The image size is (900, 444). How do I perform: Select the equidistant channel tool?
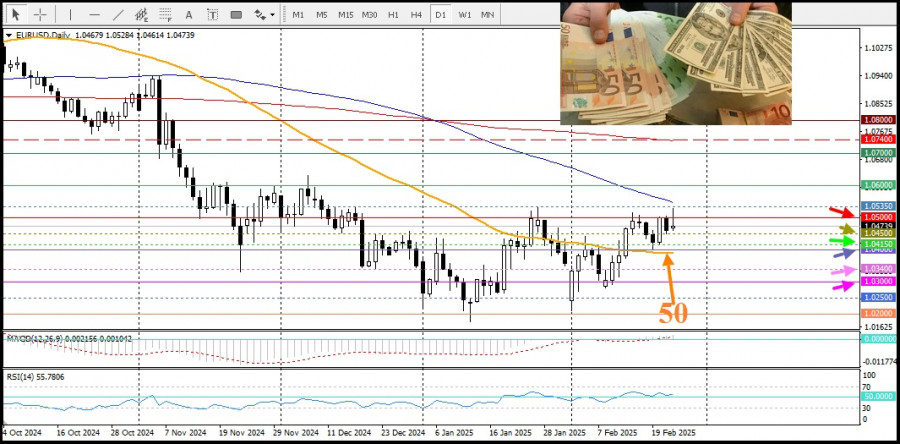(141, 15)
